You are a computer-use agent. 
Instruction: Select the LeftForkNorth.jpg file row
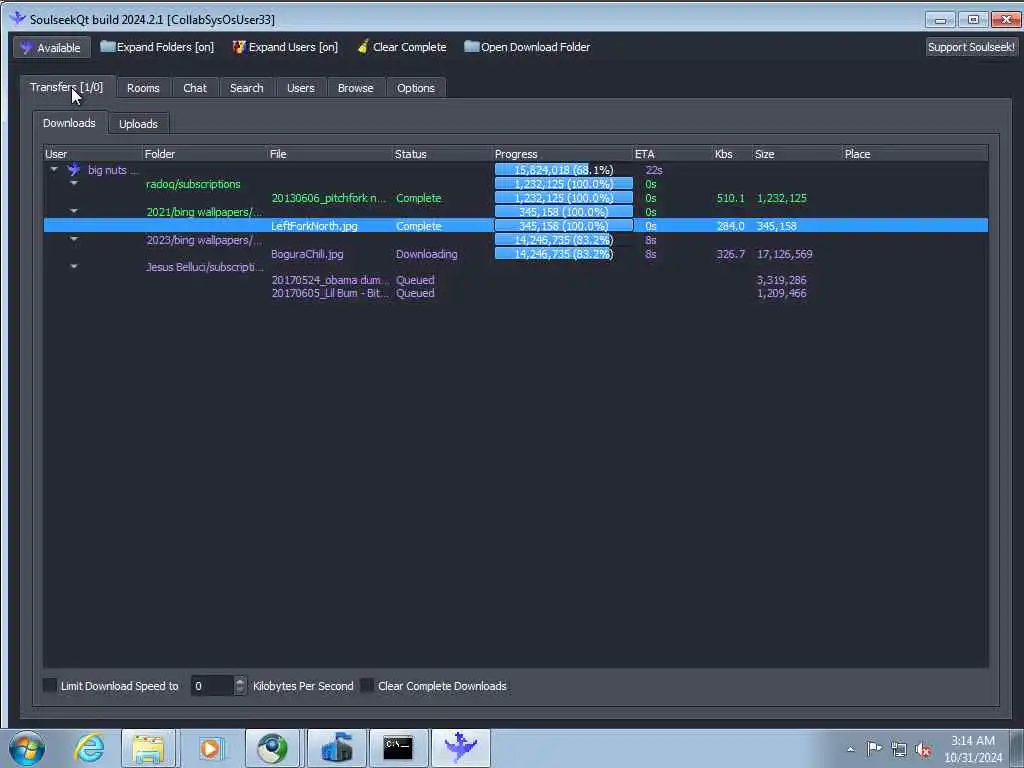tap(515, 226)
